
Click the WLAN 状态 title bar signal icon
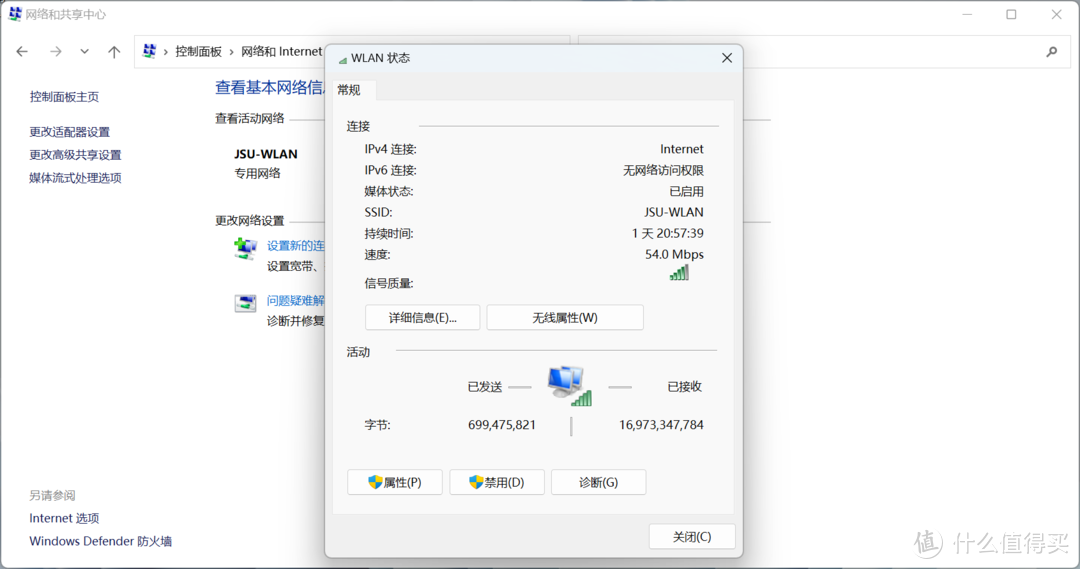(x=342, y=59)
